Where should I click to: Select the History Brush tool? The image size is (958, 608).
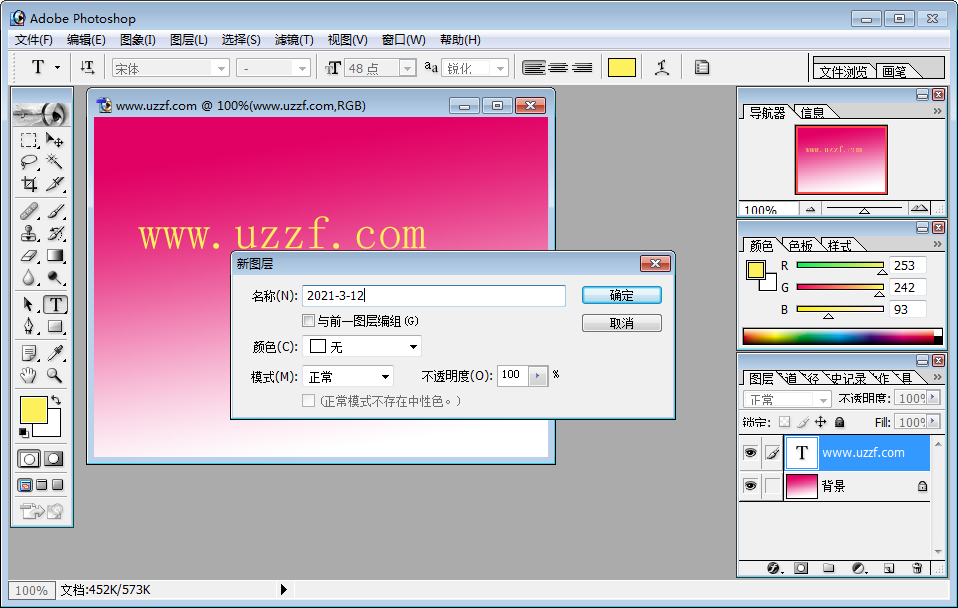(x=55, y=233)
